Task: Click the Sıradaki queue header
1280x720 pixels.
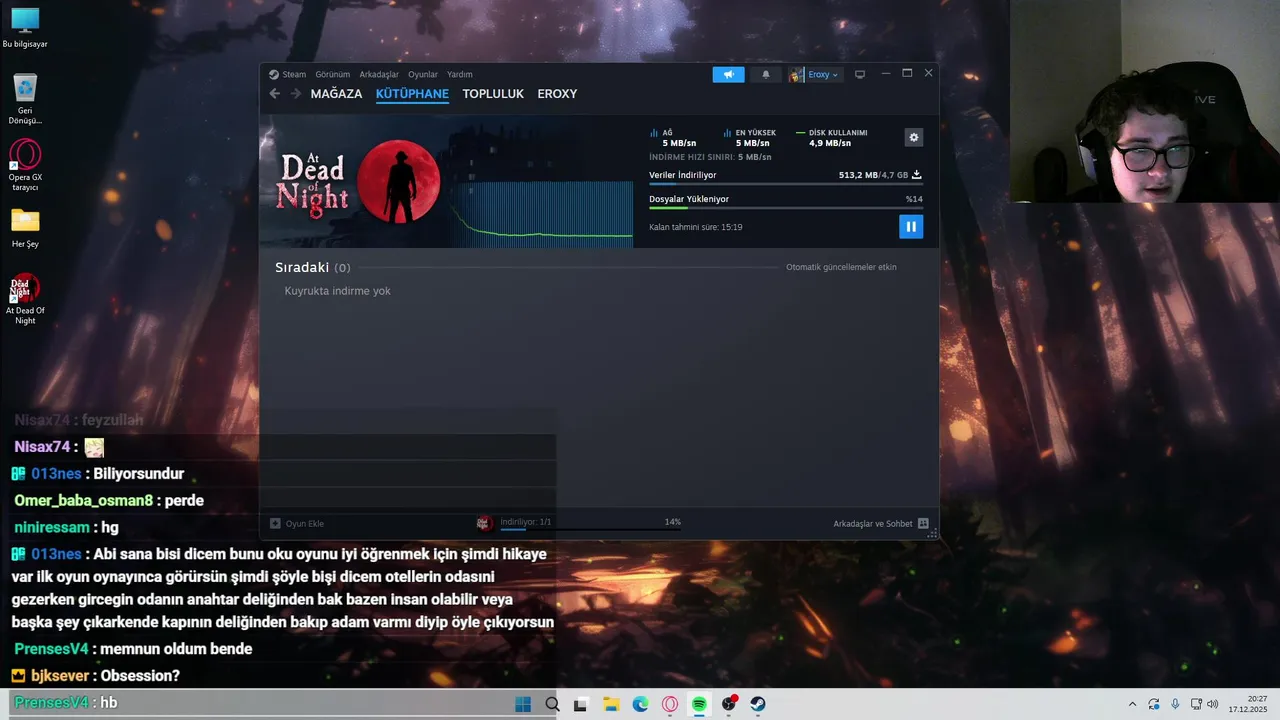Action: coord(312,268)
